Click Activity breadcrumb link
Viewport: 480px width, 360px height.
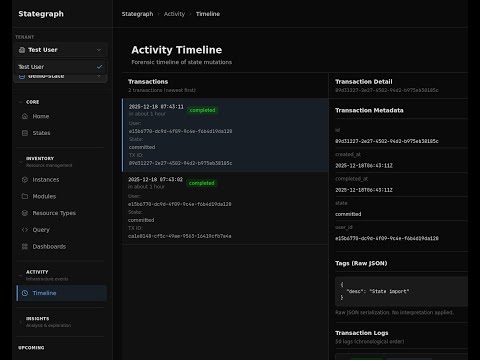point(174,14)
